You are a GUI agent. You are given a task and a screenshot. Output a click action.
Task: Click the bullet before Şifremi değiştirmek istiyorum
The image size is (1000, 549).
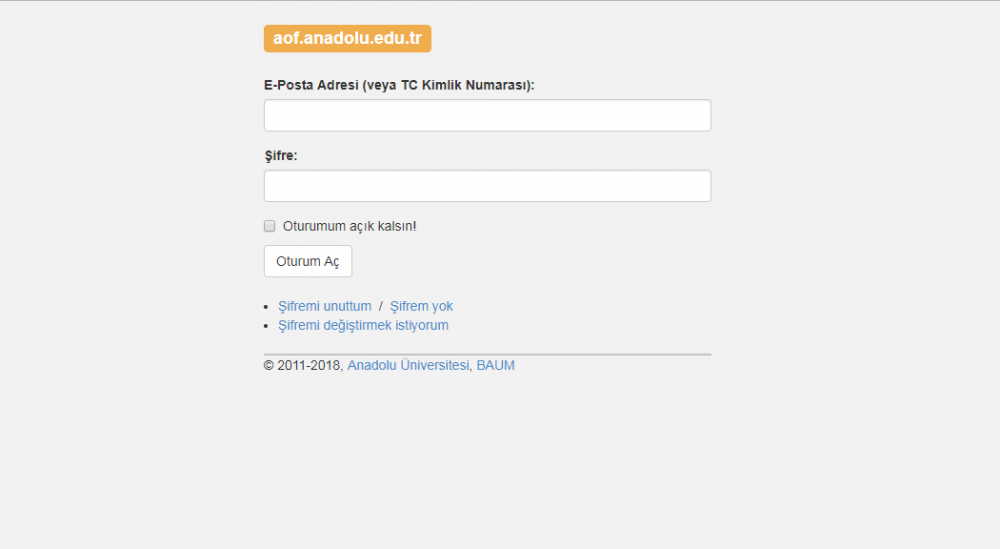(266, 326)
